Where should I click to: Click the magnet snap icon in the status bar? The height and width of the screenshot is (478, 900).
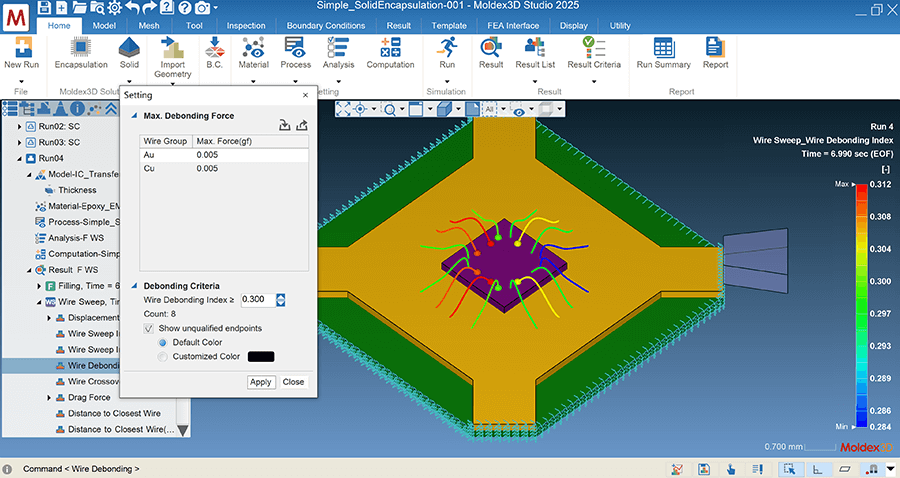coord(872,469)
